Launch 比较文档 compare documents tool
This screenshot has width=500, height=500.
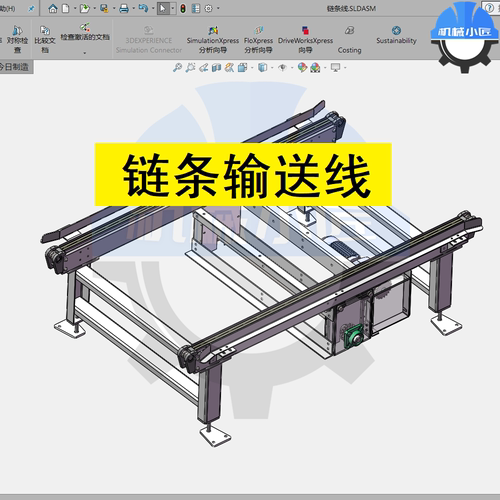(x=45, y=39)
